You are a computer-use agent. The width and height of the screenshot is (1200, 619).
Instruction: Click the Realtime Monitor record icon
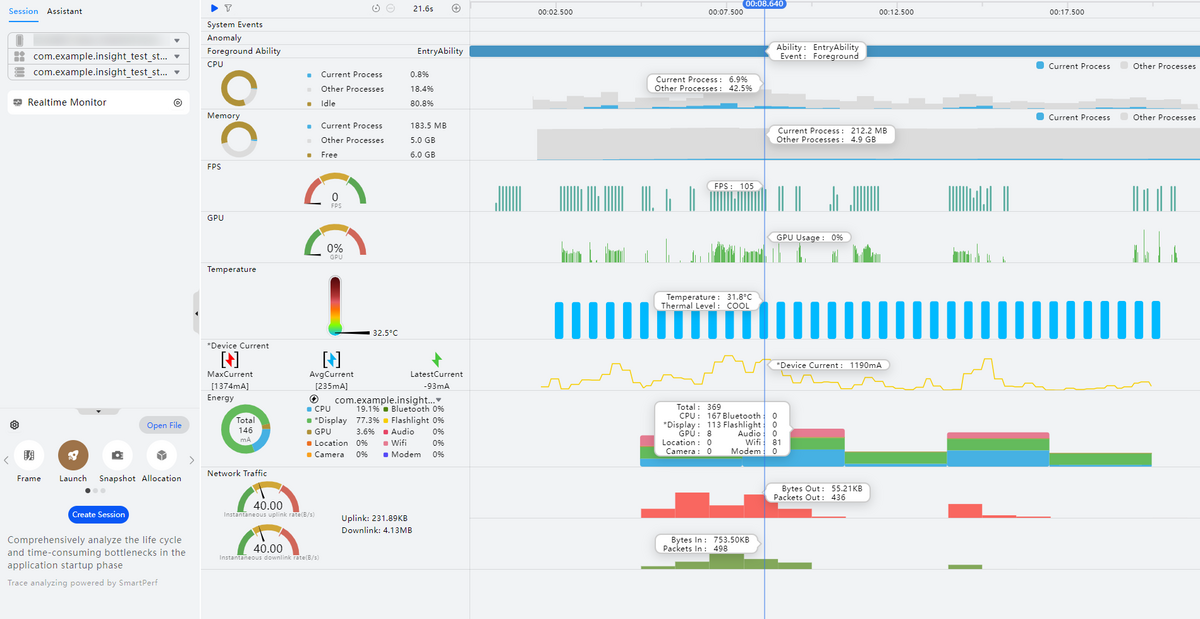tap(178, 102)
